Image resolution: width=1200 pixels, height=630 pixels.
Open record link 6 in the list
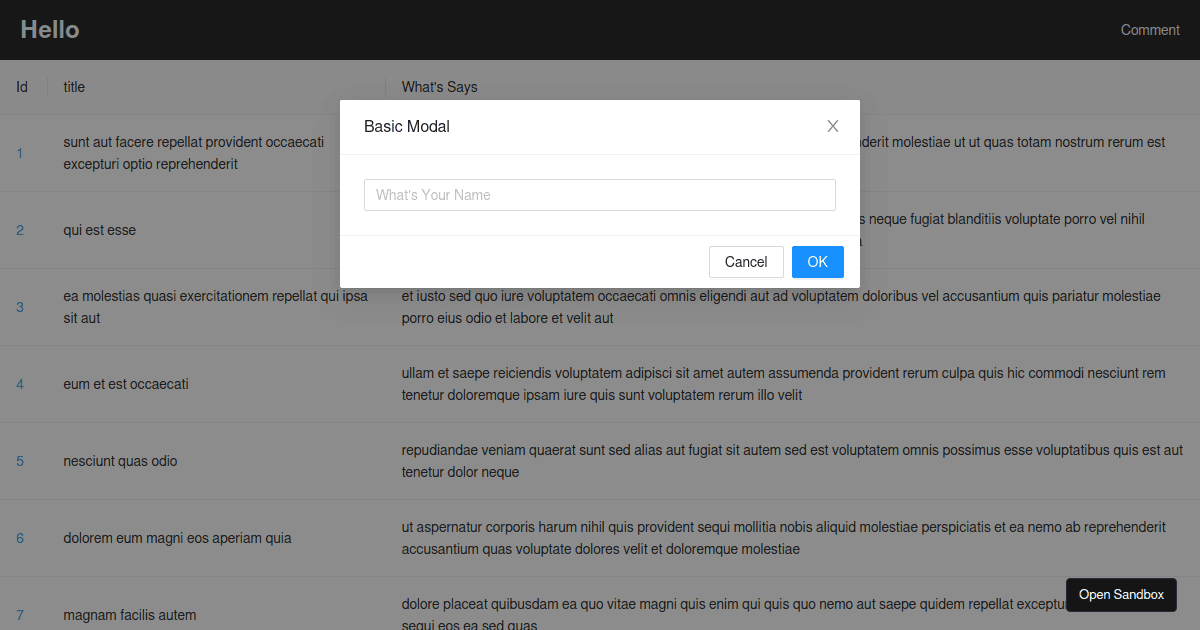19,538
